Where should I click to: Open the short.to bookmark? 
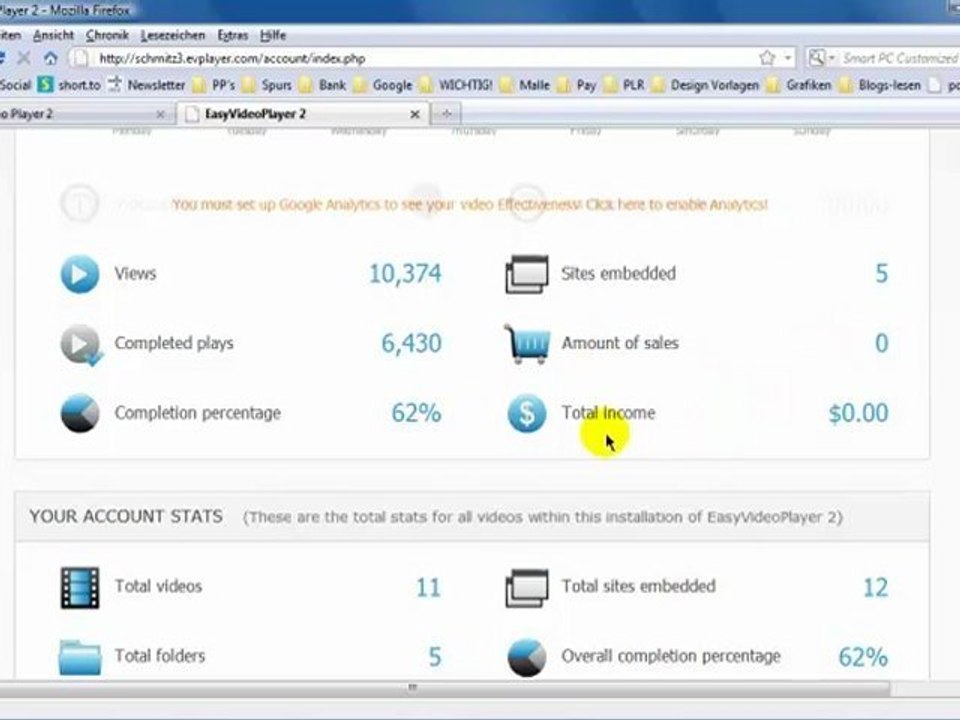[x=69, y=85]
